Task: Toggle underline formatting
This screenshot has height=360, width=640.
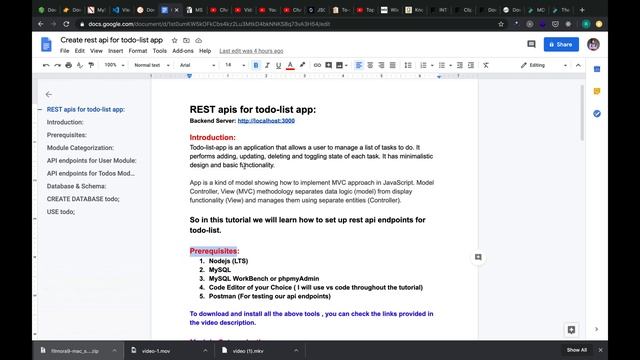Action: pyautogui.click(x=278, y=65)
